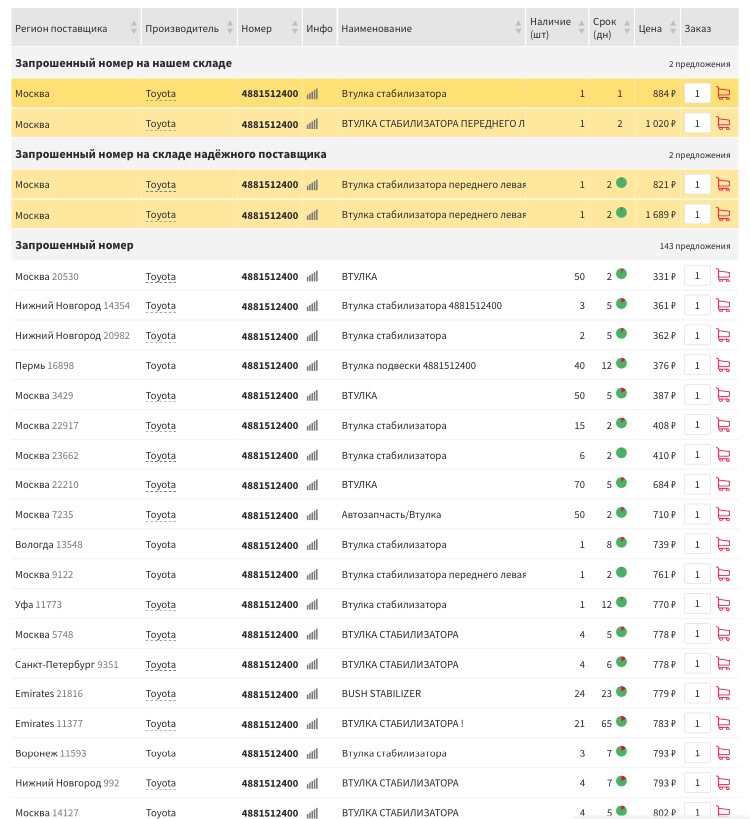Add the 884 ₽ Москва offer to cart

[x=723, y=93]
